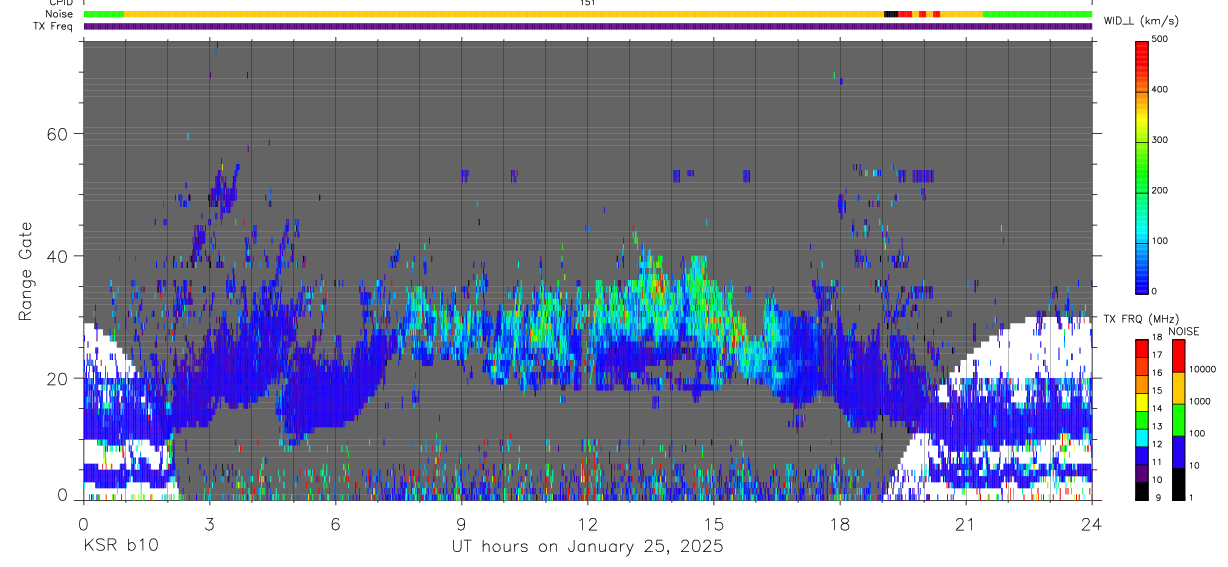Click the '300' tick on WID color bar
Image resolution: width=1228 pixels, height=567 pixels.
pyautogui.click(x=1161, y=140)
